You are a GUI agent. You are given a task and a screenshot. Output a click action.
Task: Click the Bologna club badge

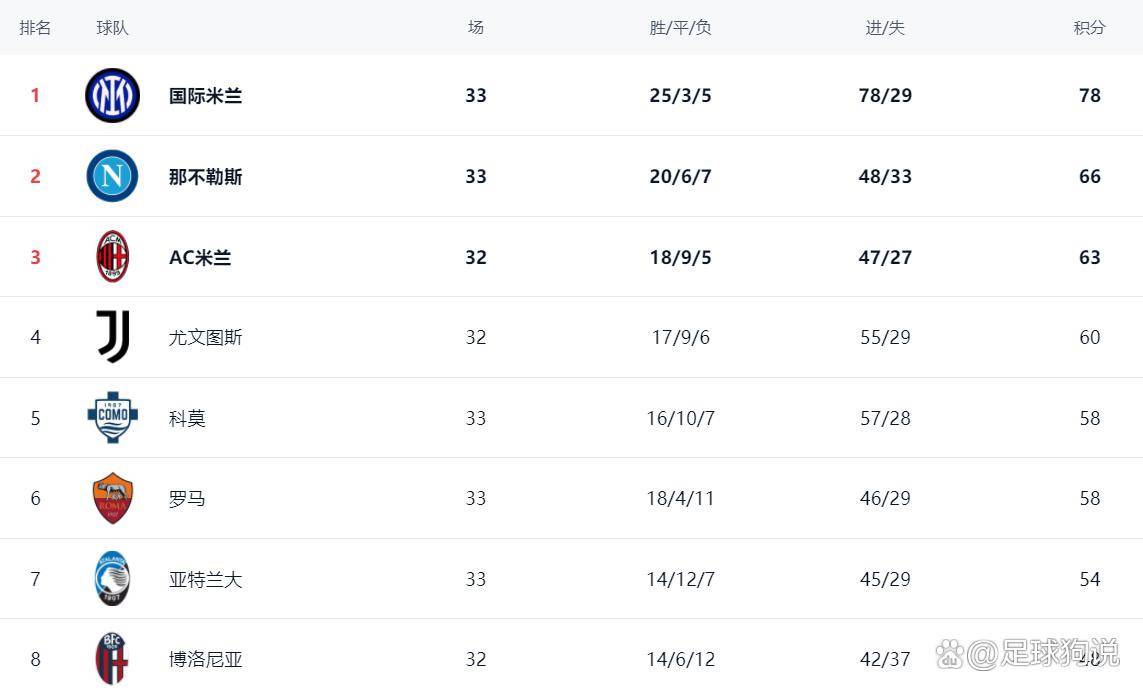point(112,659)
